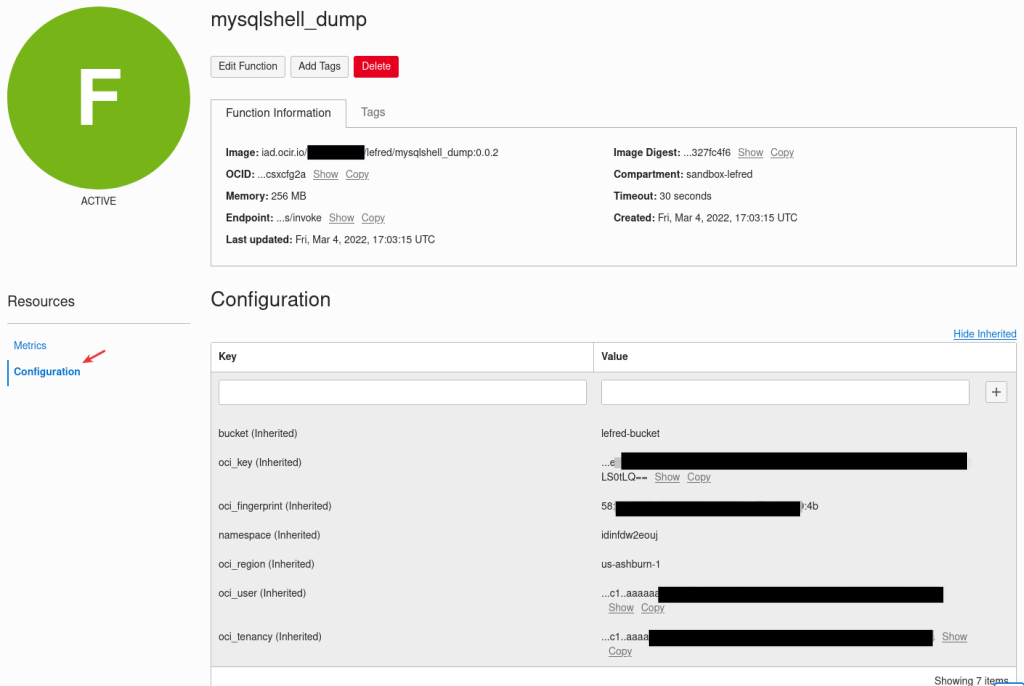The width and height of the screenshot is (1024, 686).
Task: Click the mysqlshell_dump page title
Action: click(x=289, y=20)
